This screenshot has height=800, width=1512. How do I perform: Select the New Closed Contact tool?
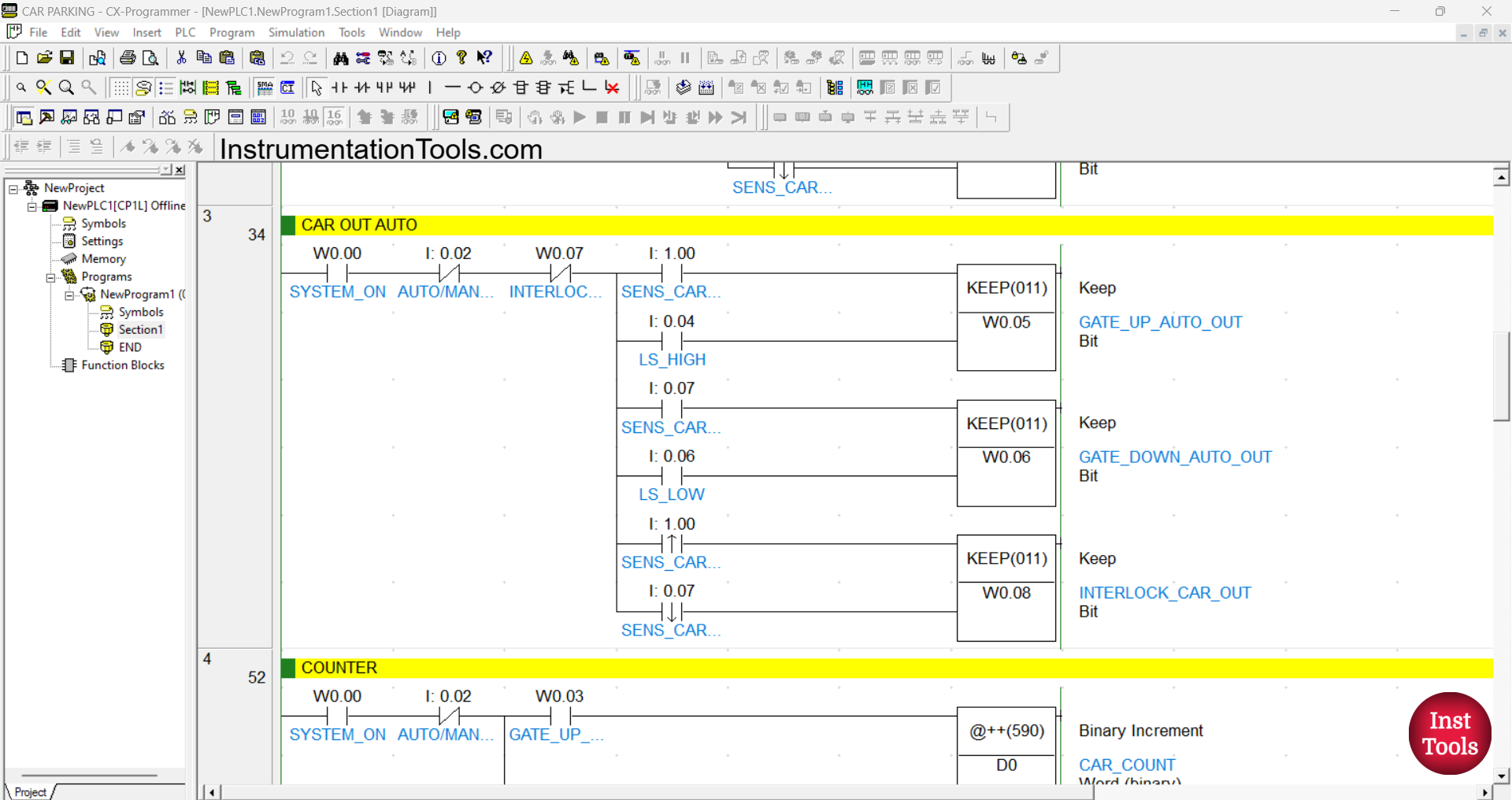pyautogui.click(x=362, y=87)
